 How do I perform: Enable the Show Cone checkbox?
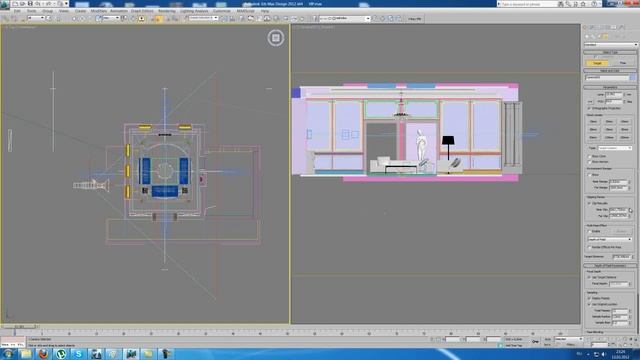[589, 156]
